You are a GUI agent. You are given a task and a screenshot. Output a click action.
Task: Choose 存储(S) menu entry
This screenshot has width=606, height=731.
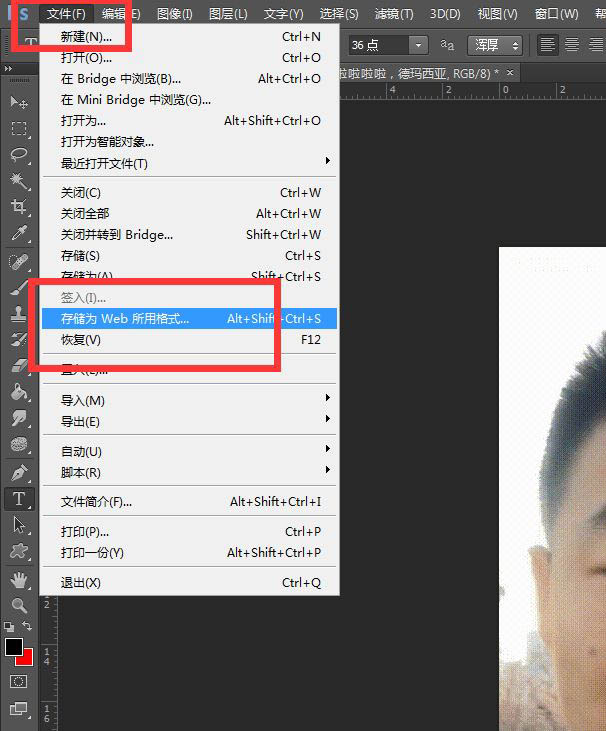pyautogui.click(x=190, y=255)
